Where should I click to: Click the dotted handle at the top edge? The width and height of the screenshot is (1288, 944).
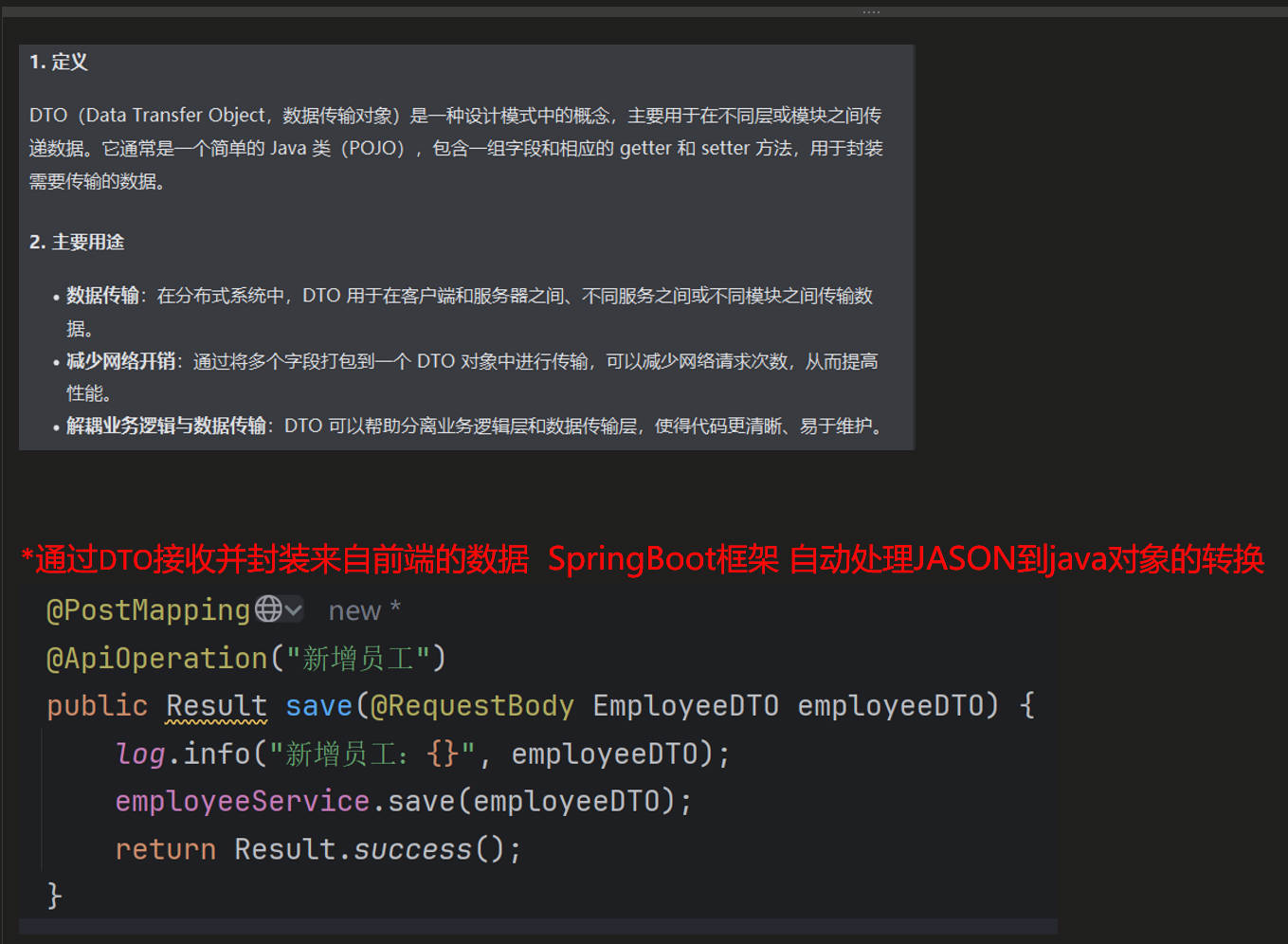pos(871,11)
